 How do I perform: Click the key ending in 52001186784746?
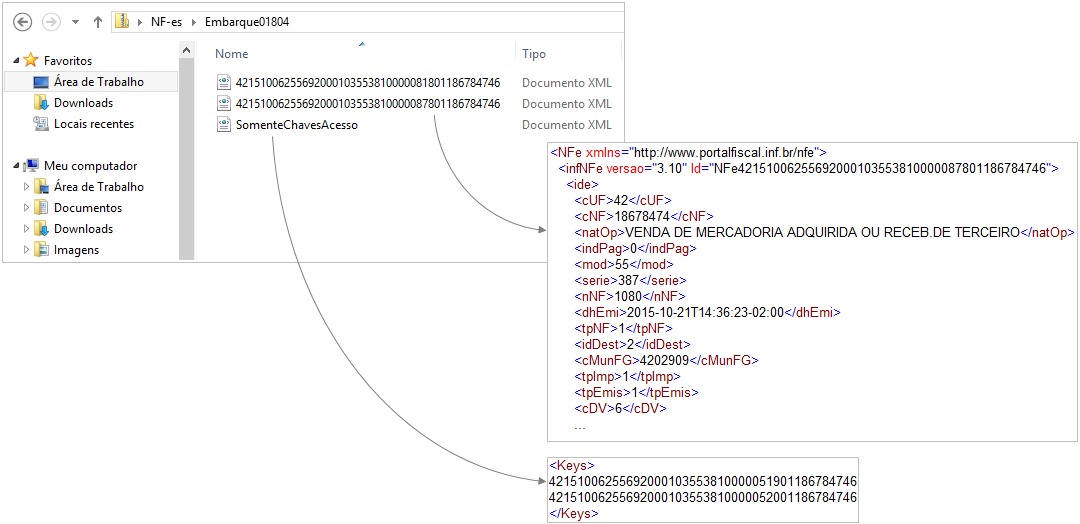click(x=703, y=497)
